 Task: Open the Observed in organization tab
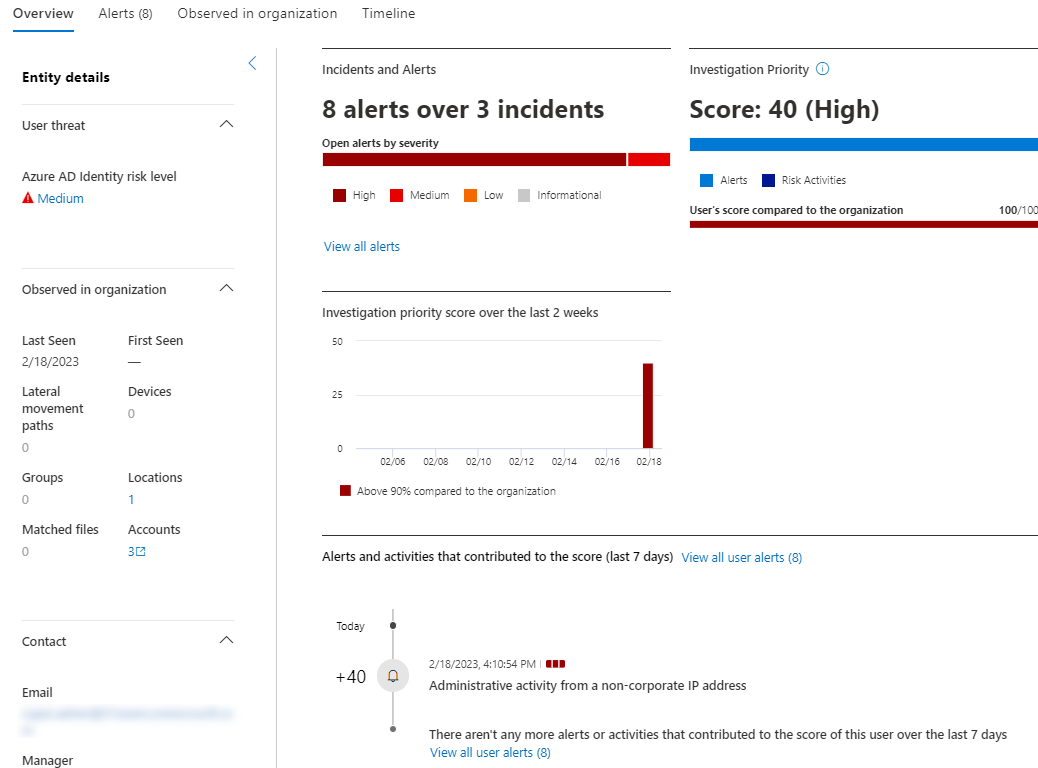(257, 14)
